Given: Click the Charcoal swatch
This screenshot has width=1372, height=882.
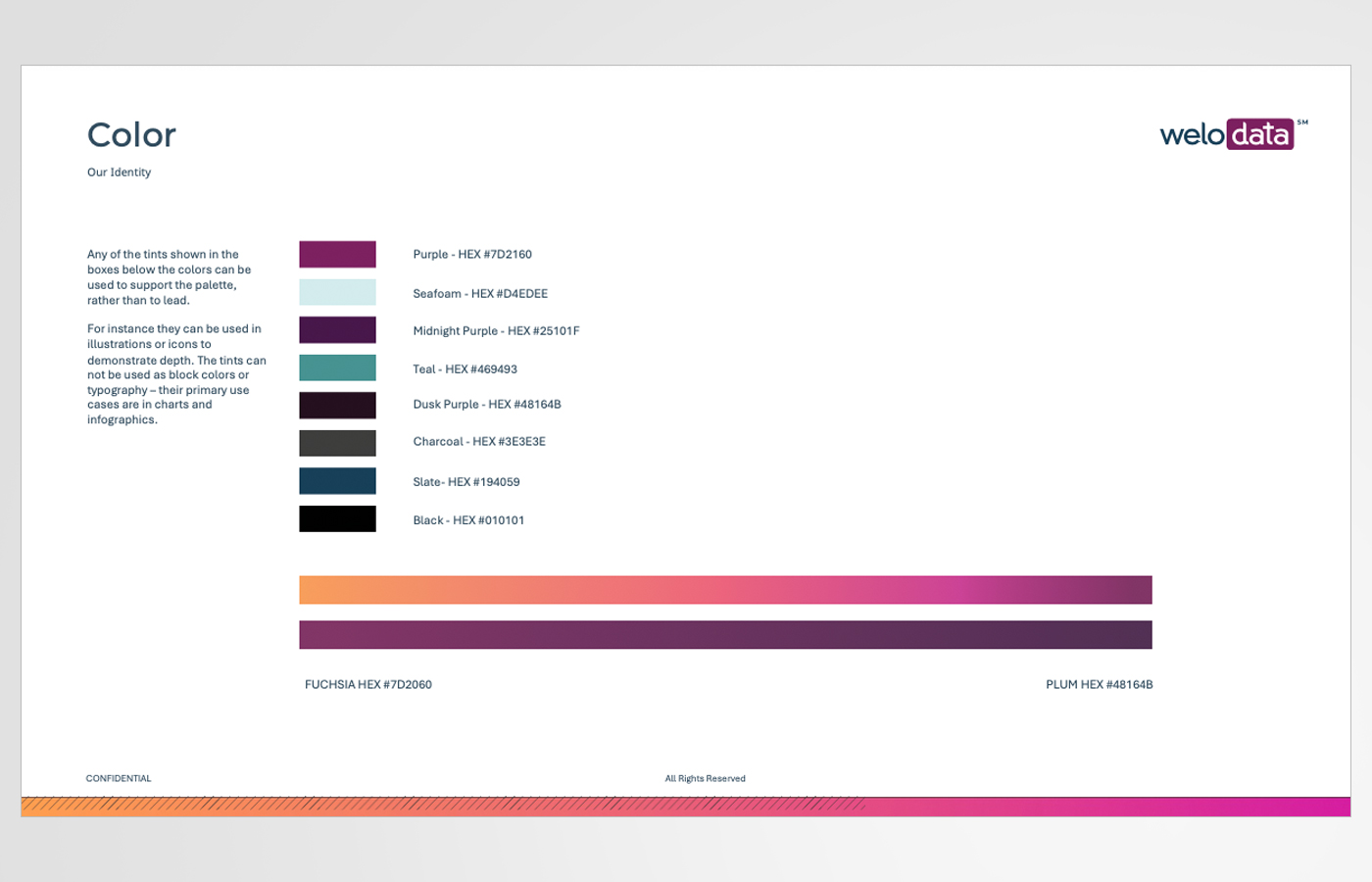Looking at the screenshot, I should click(x=337, y=442).
